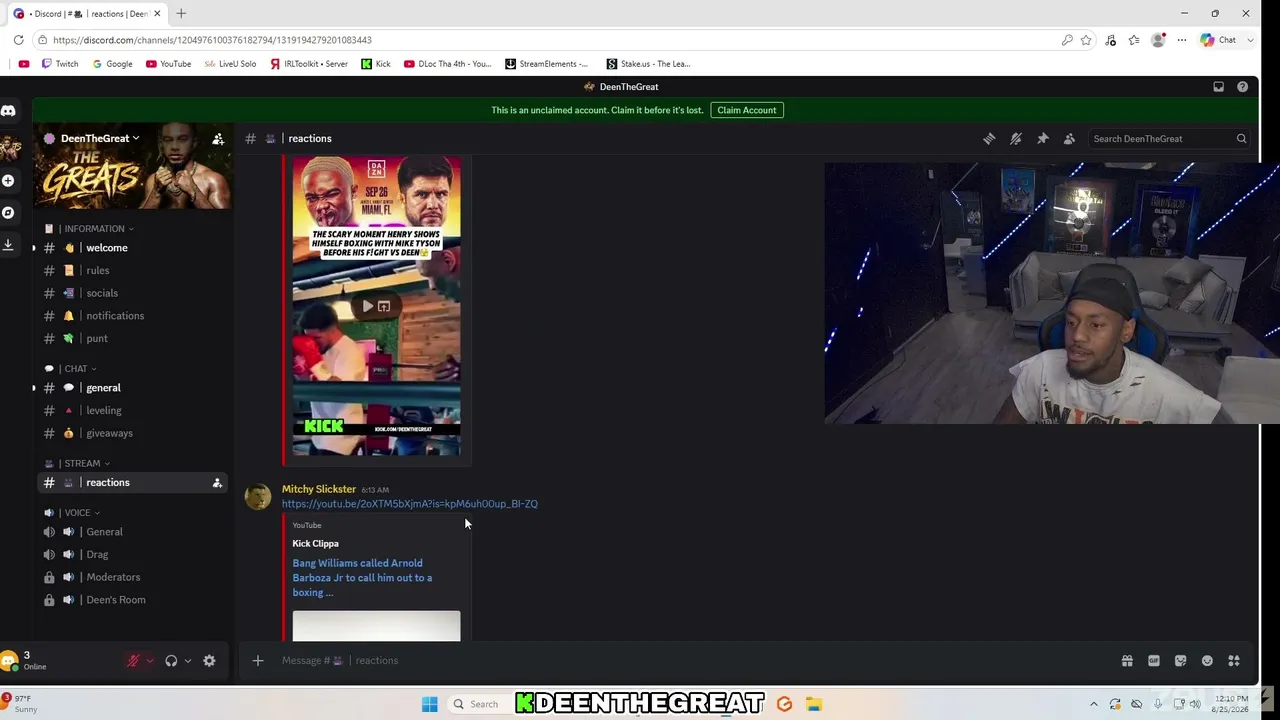The height and width of the screenshot is (720, 1280).
Task: Click the create invite icon on reactions channel
Action: coord(217,483)
